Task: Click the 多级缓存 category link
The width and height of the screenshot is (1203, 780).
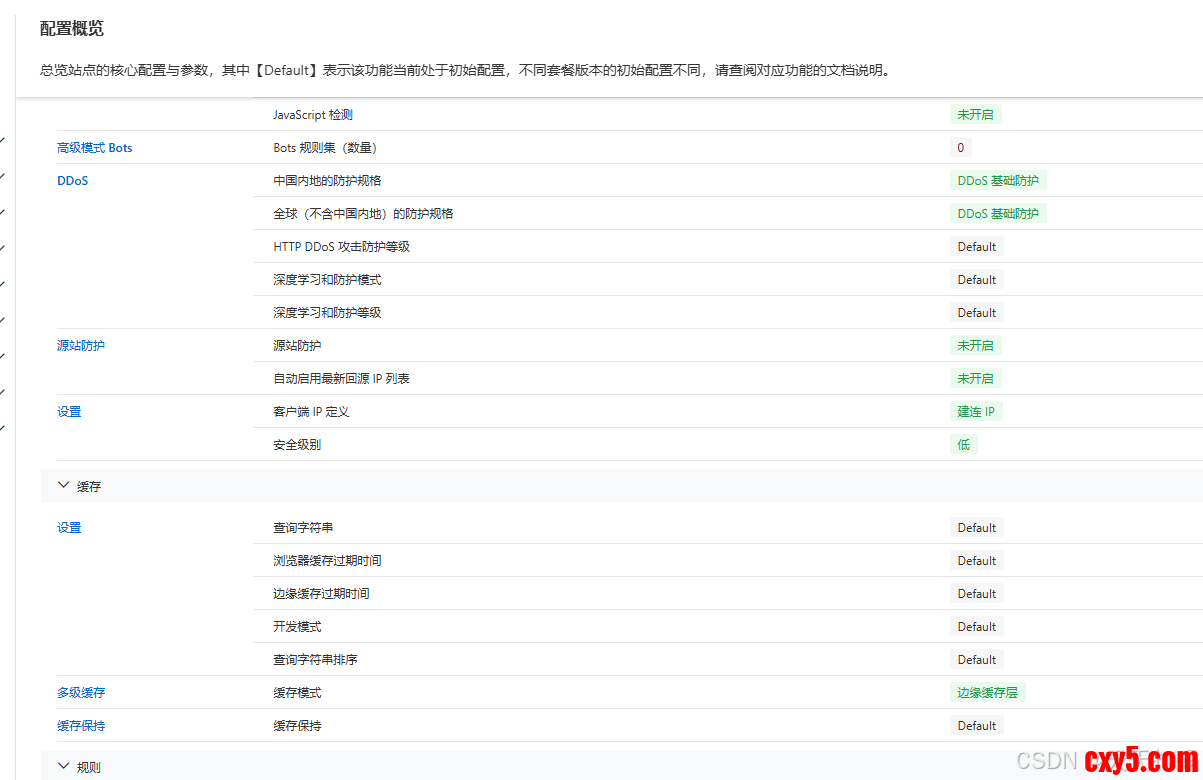Action: (80, 693)
